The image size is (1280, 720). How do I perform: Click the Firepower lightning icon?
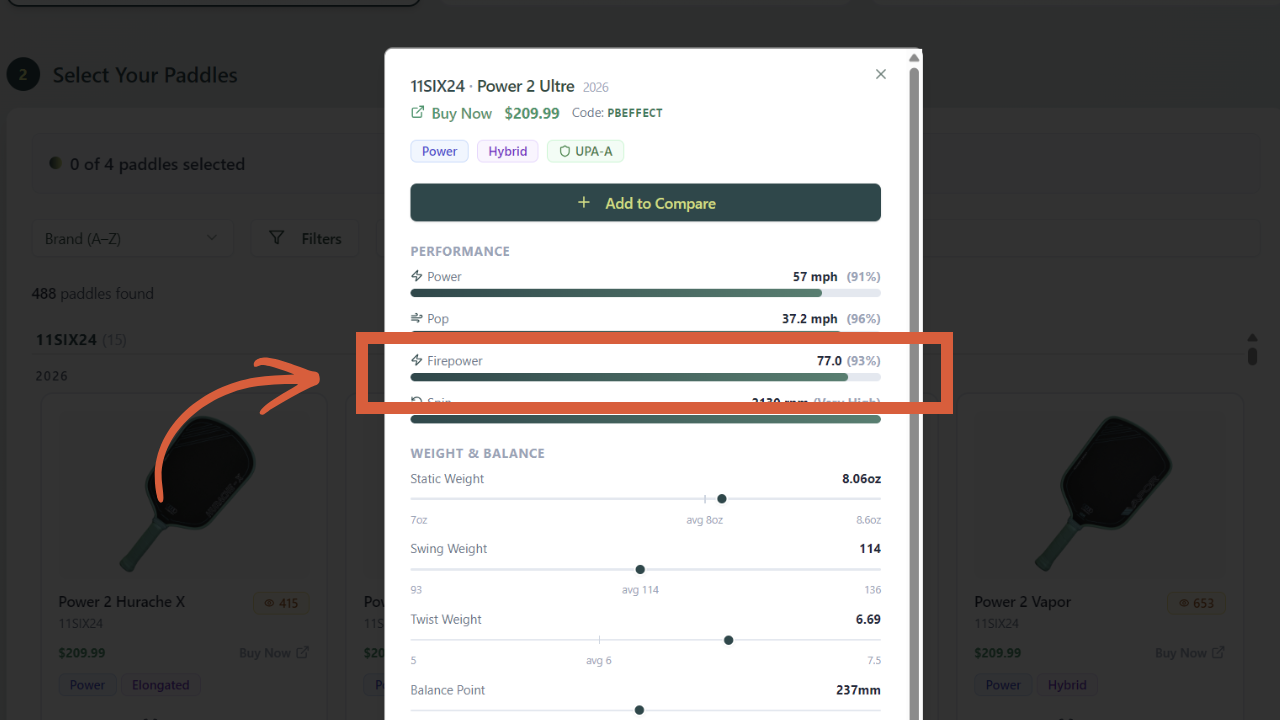417,360
